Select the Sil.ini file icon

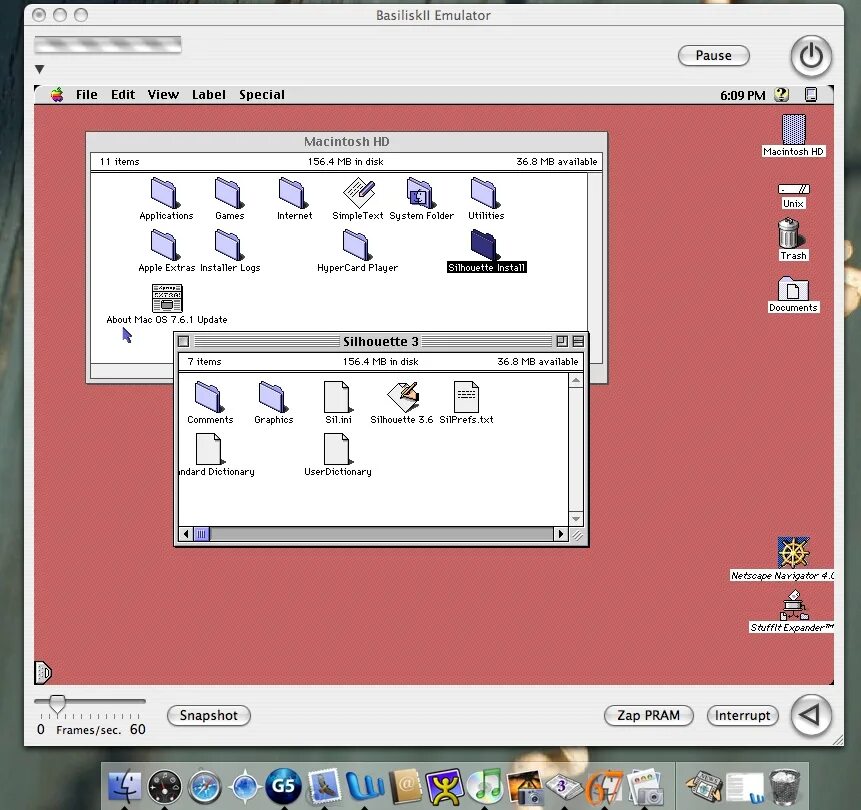click(x=337, y=396)
